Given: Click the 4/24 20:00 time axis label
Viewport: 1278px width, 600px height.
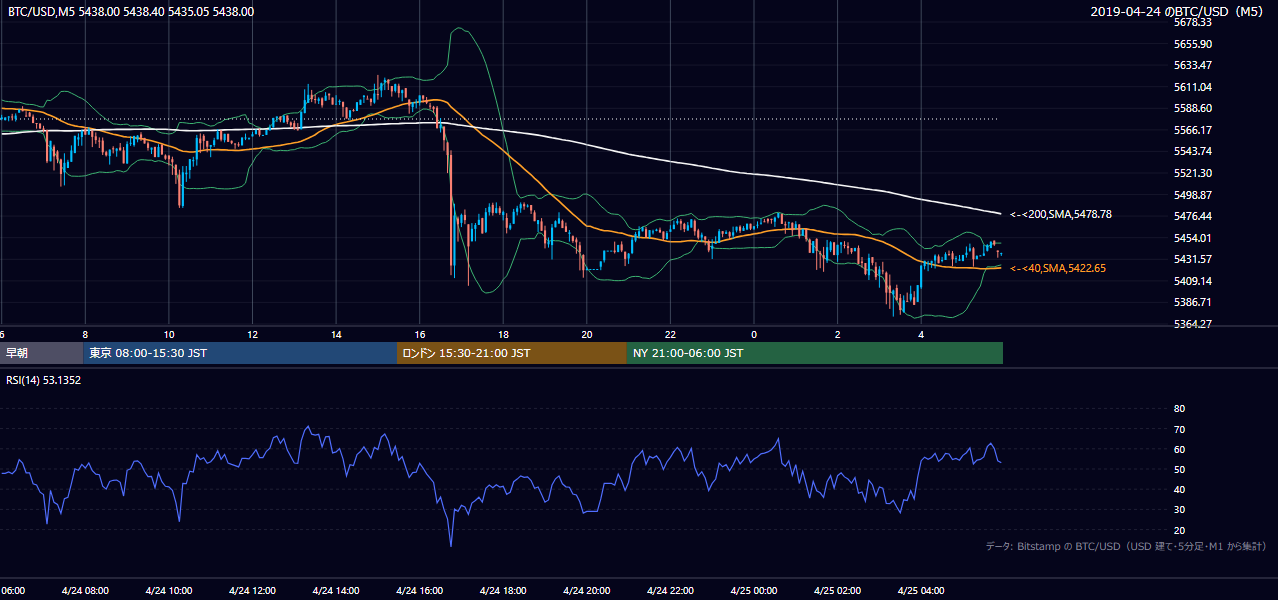Looking at the screenshot, I should point(587,591).
